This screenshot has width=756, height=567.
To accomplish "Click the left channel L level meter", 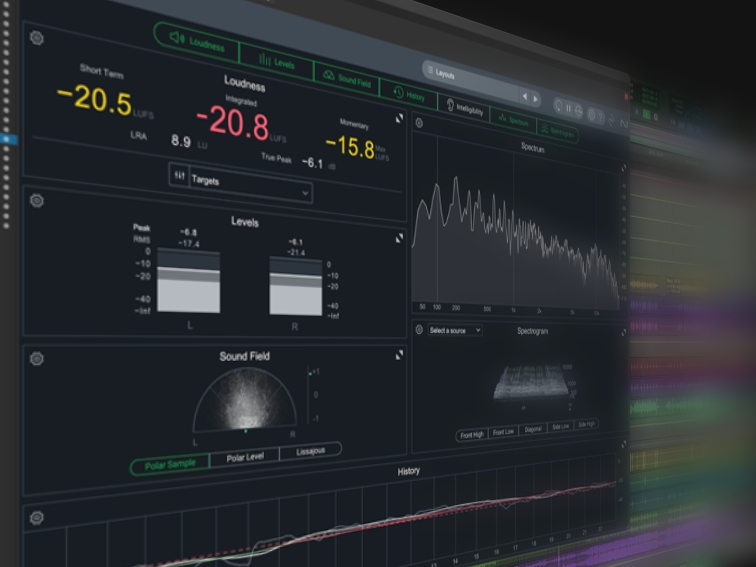I will (x=189, y=281).
